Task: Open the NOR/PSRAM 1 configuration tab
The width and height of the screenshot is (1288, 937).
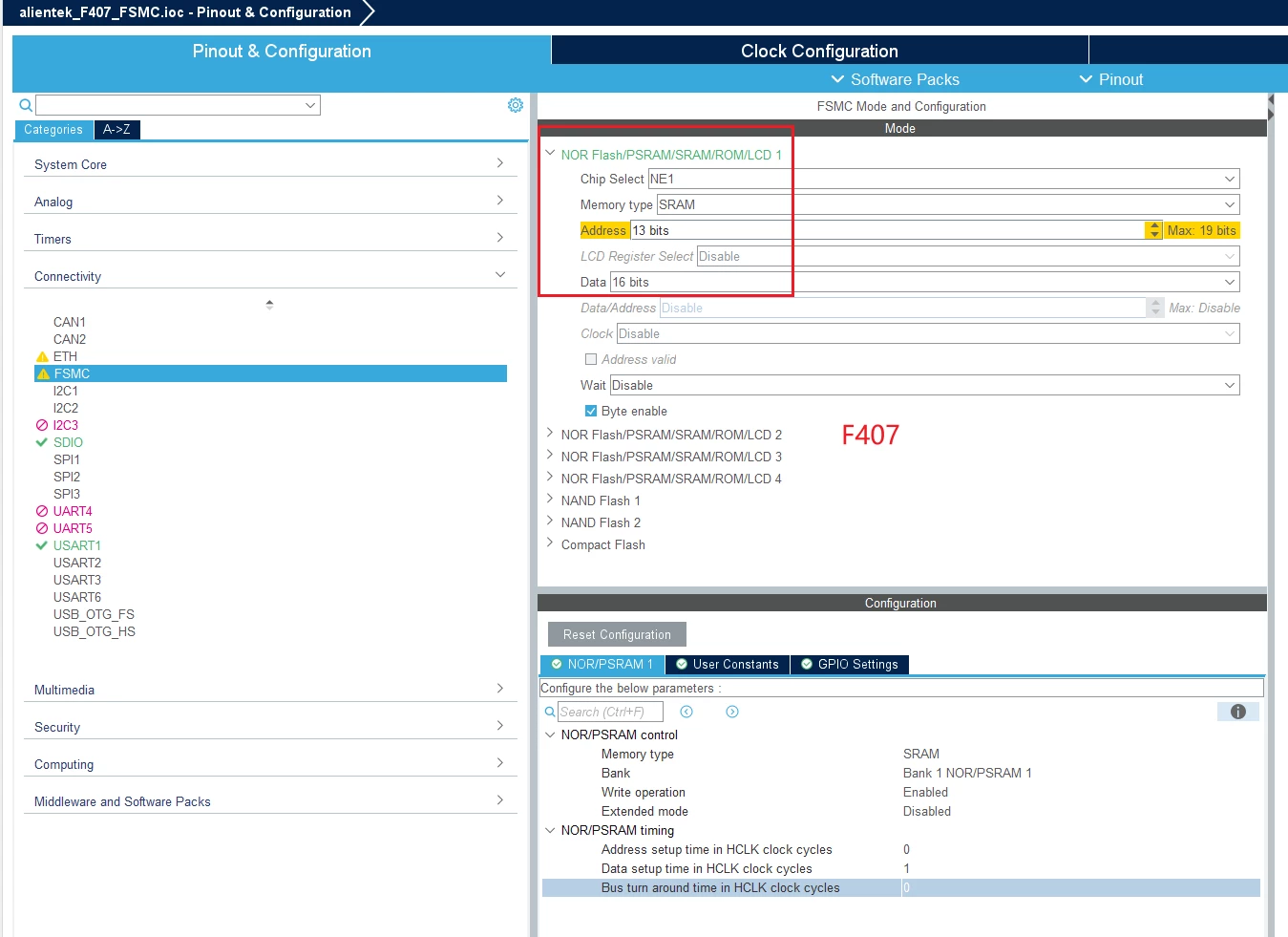Action: pyautogui.click(x=602, y=665)
